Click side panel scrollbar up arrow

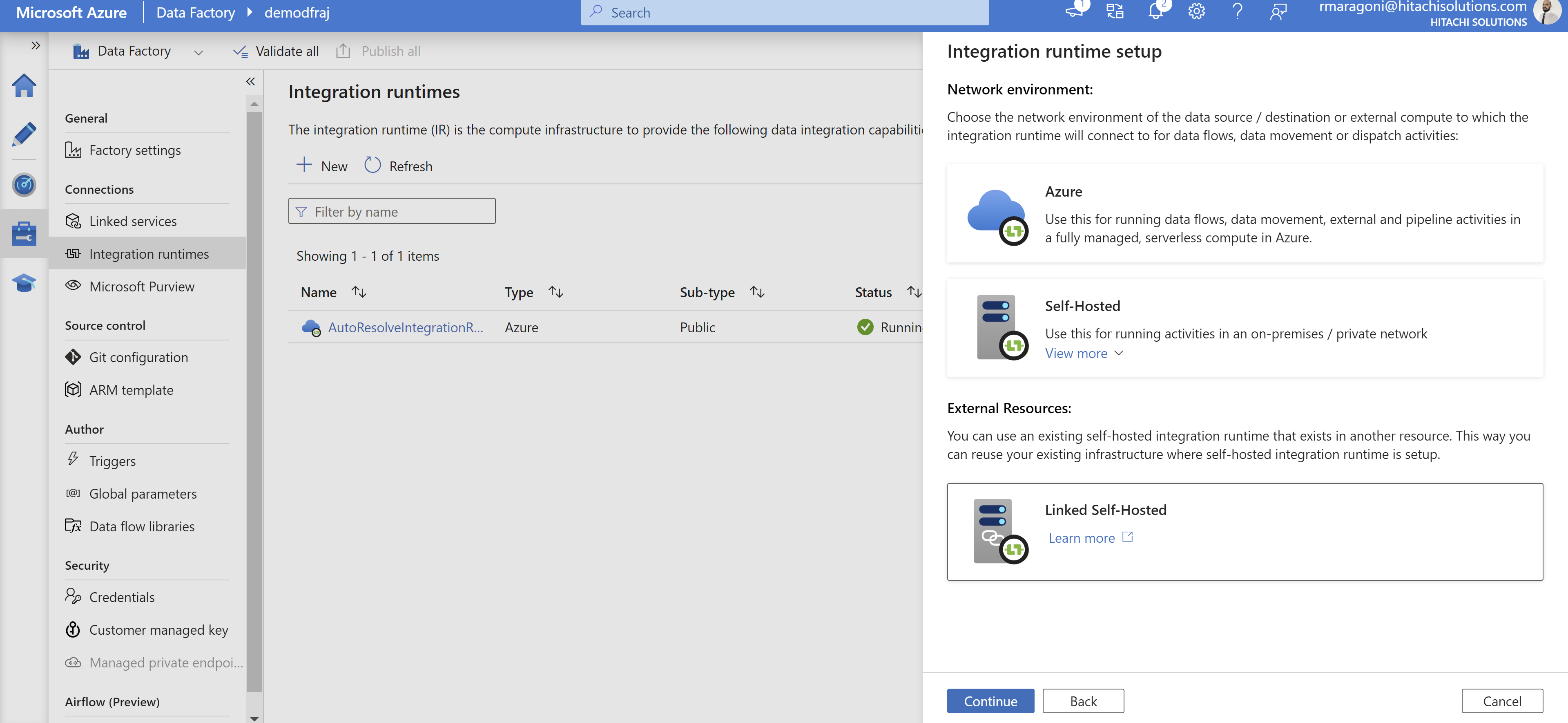254,104
